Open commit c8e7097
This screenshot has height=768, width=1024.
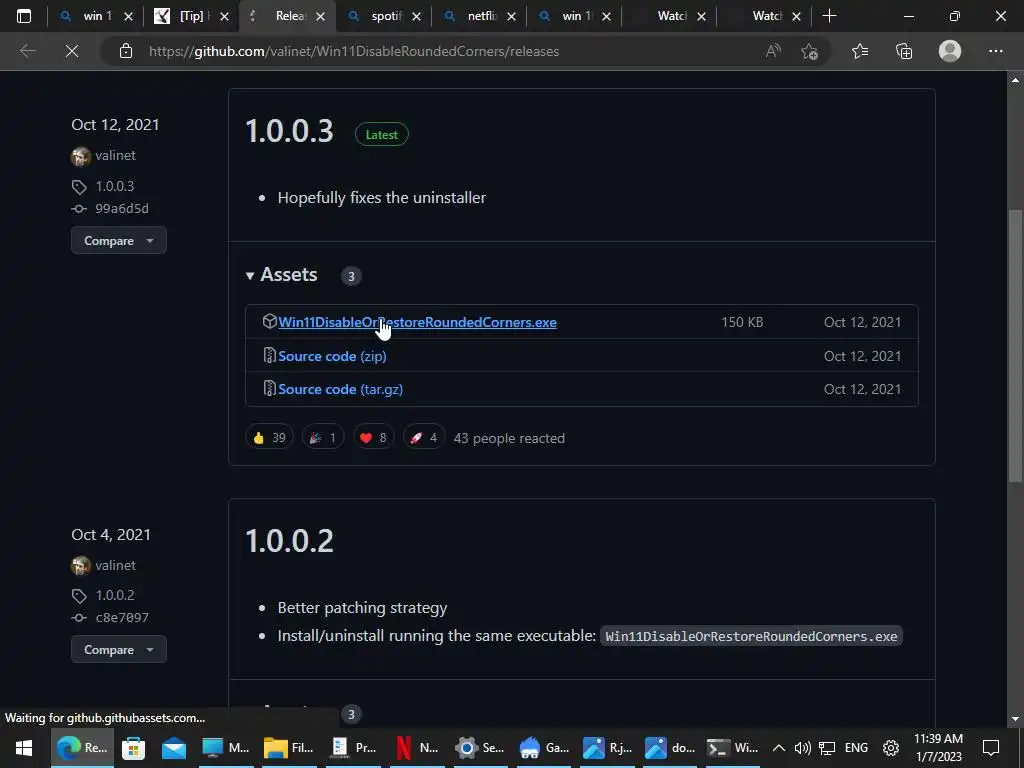click(x=122, y=617)
